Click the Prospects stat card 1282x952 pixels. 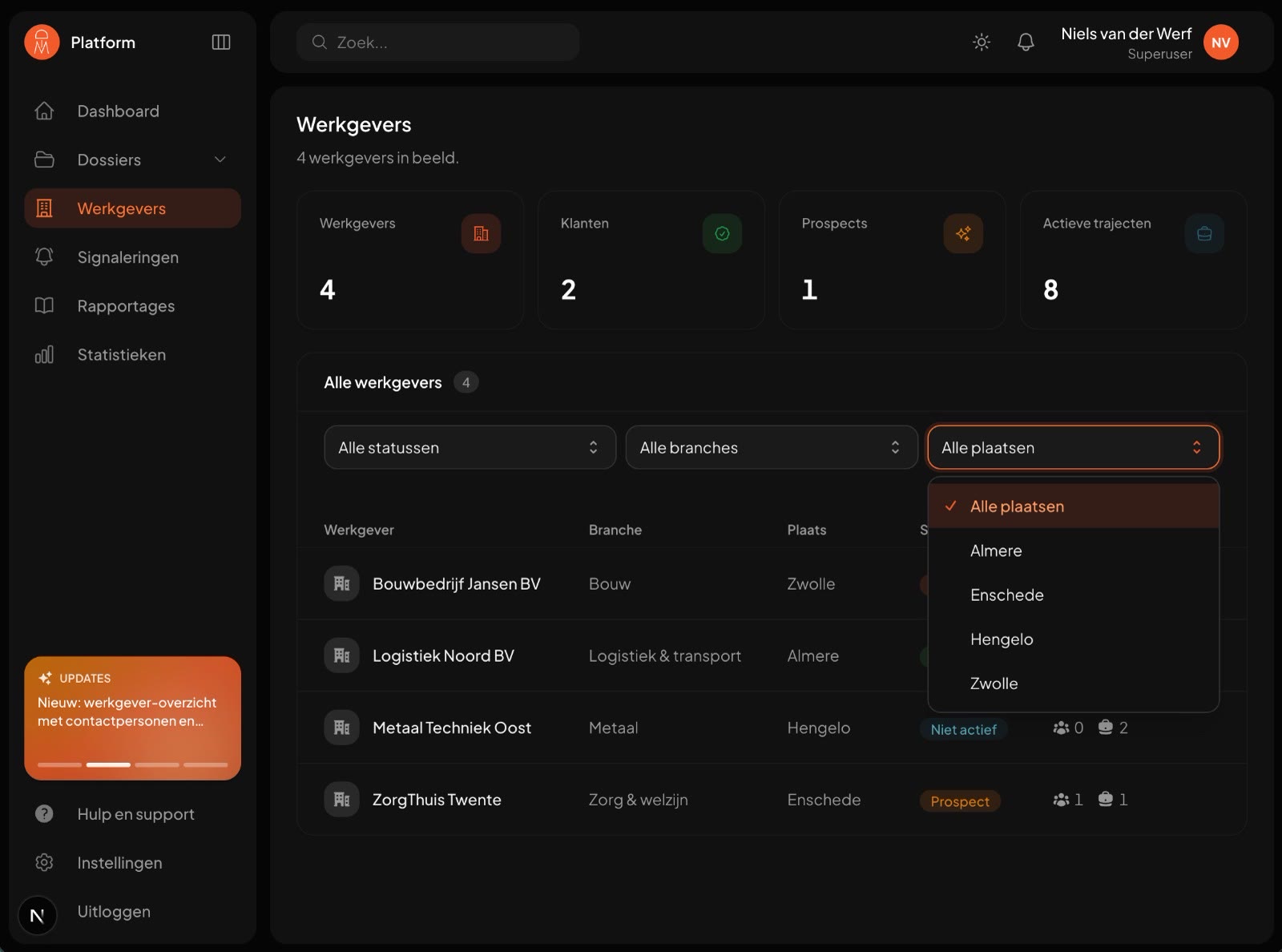[x=892, y=260]
